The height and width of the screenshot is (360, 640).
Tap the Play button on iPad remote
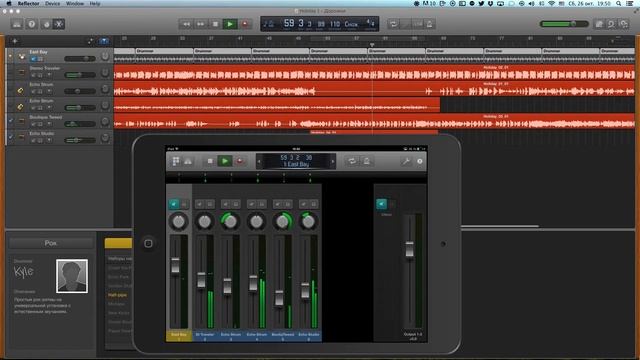(224, 161)
